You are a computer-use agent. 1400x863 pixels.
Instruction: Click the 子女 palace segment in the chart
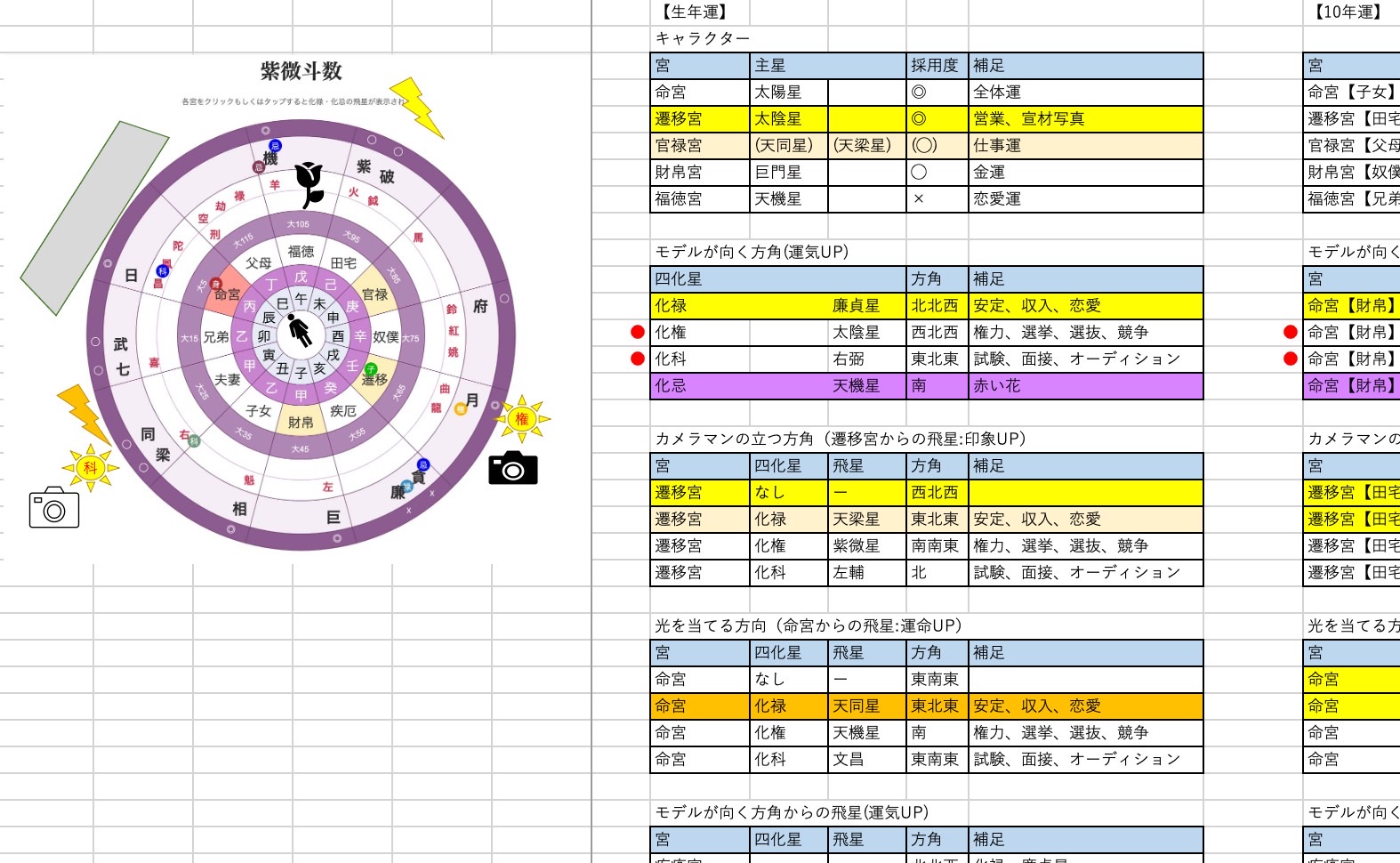259,410
